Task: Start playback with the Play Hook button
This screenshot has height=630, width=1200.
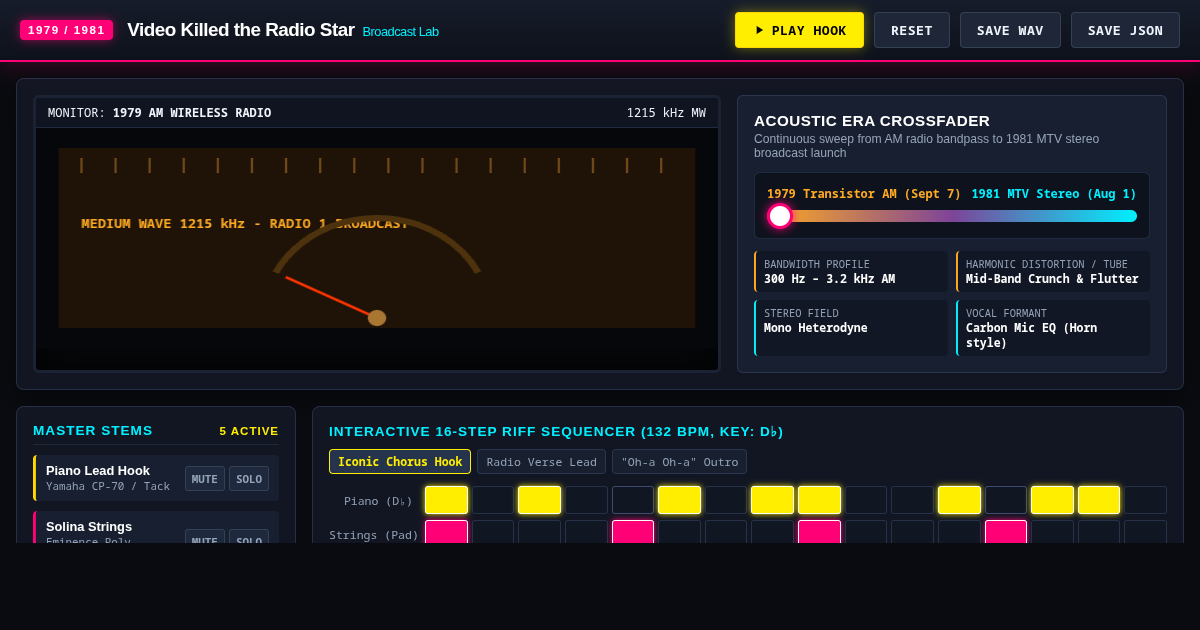Action: coord(799,30)
